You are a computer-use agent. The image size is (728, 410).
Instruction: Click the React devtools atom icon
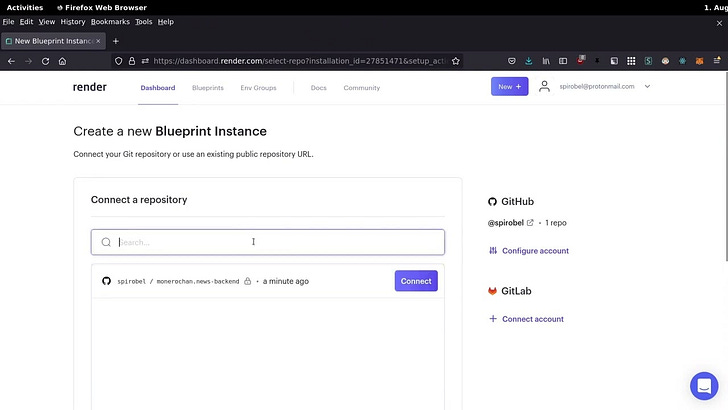[x=682, y=61]
